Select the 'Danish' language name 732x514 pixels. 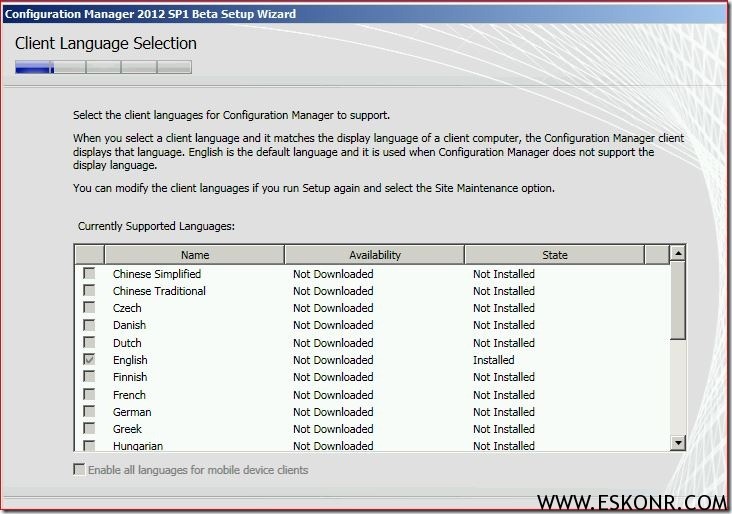click(x=129, y=325)
